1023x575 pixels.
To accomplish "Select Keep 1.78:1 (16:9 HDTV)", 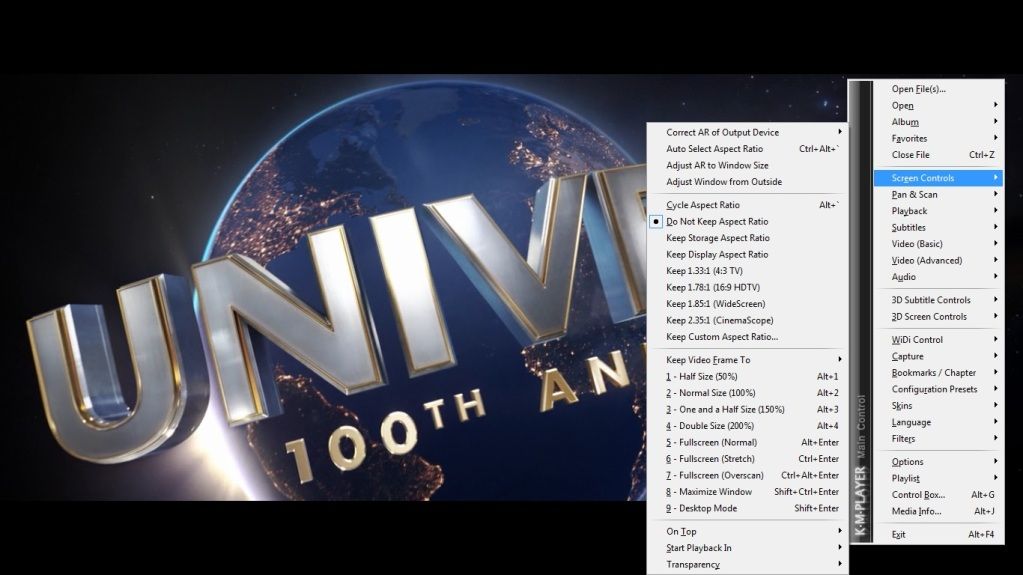I will [747, 287].
